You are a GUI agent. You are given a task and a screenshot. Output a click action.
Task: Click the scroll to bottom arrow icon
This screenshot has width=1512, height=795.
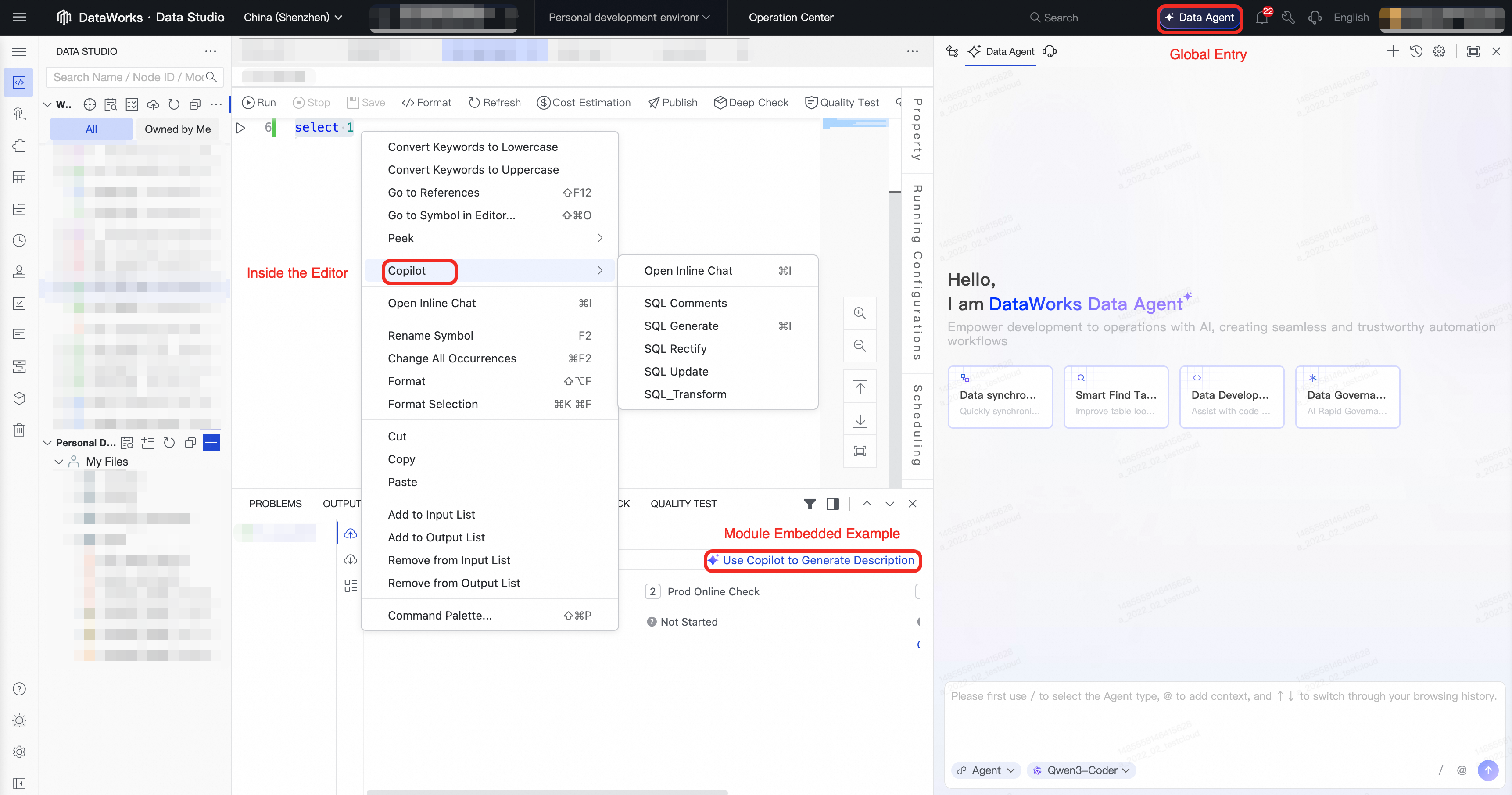click(x=860, y=420)
